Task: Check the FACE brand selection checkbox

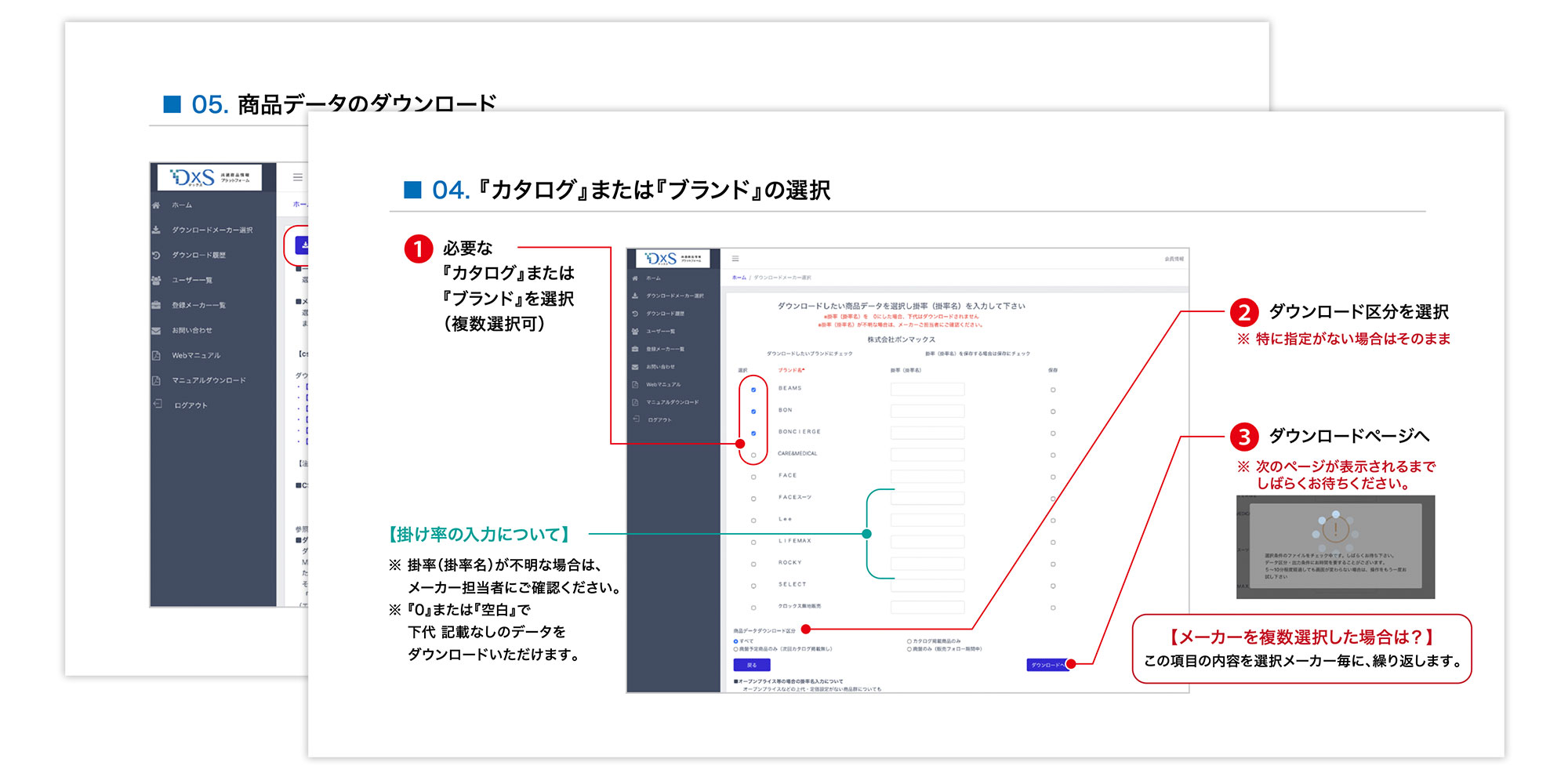Action: pyautogui.click(x=753, y=477)
